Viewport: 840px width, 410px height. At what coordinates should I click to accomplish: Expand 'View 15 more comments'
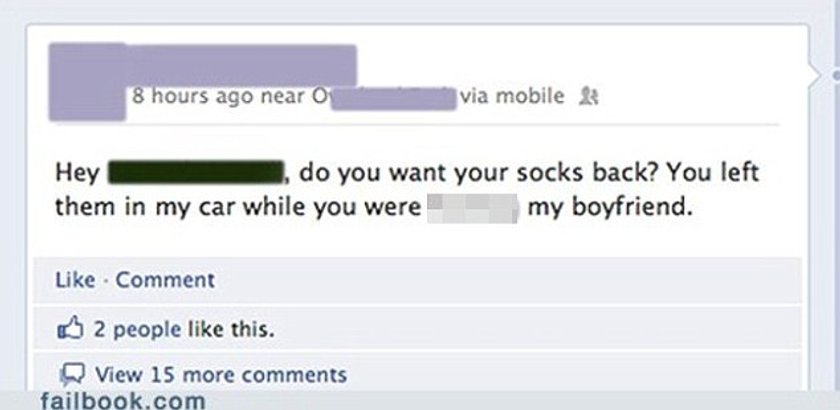tap(221, 374)
